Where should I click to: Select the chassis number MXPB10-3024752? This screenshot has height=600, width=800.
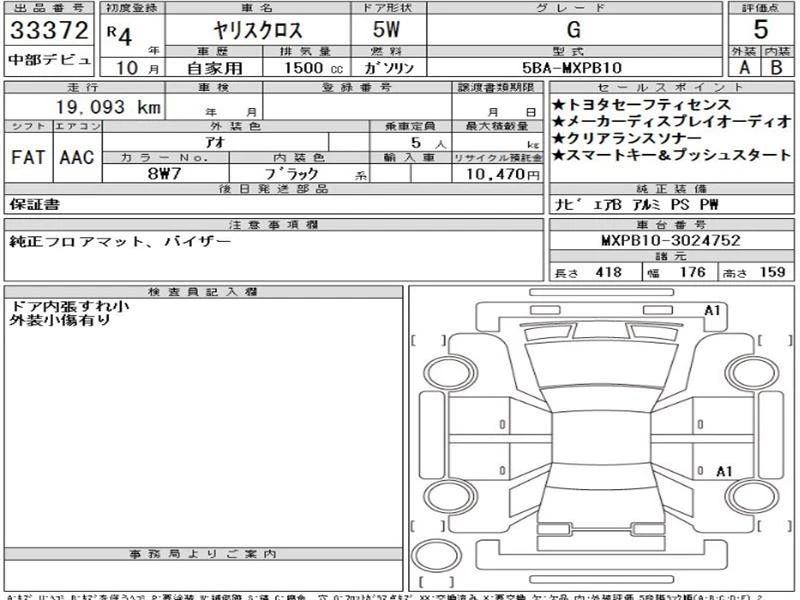pos(670,241)
